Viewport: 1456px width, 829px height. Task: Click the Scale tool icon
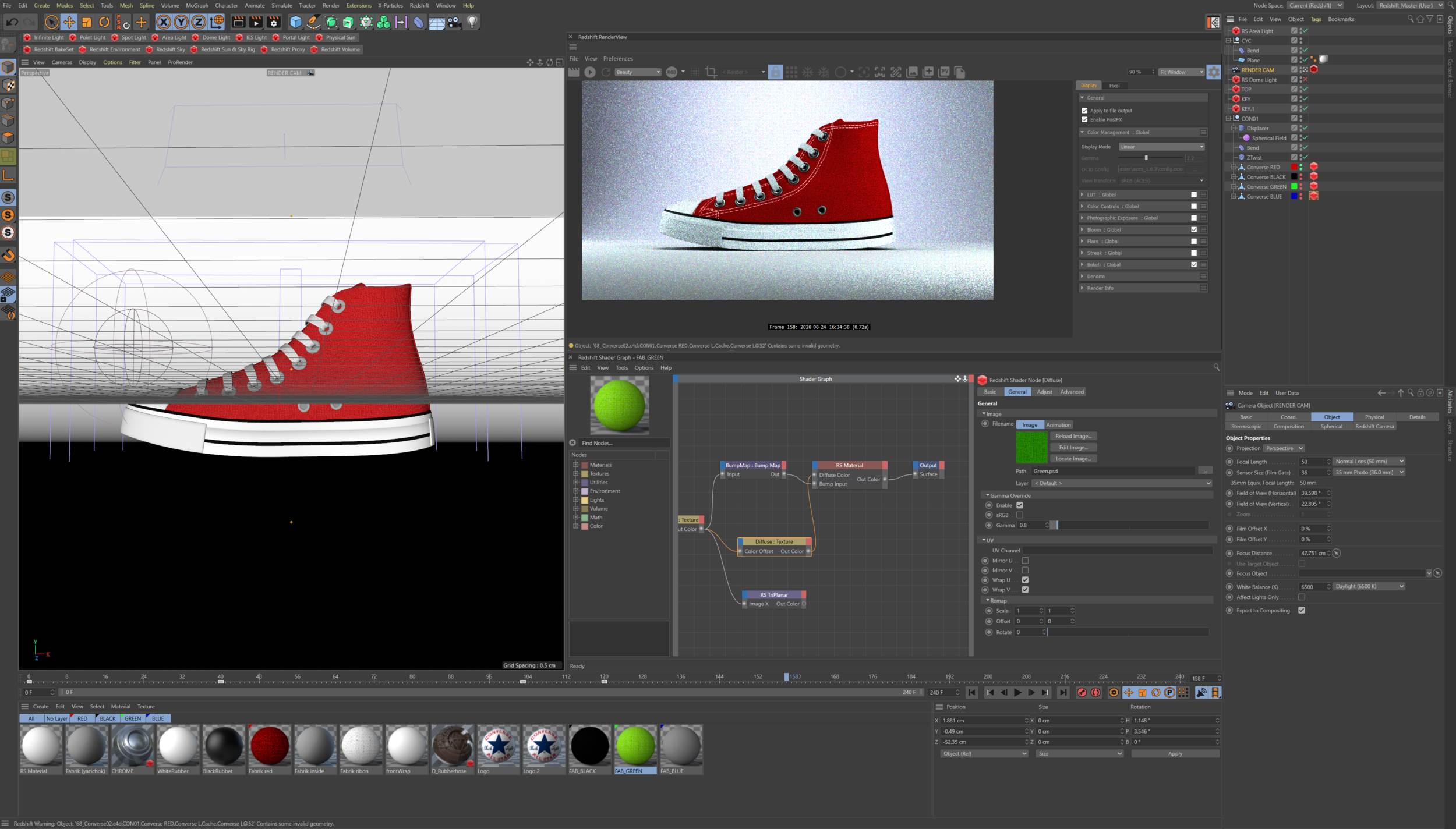tap(87, 22)
